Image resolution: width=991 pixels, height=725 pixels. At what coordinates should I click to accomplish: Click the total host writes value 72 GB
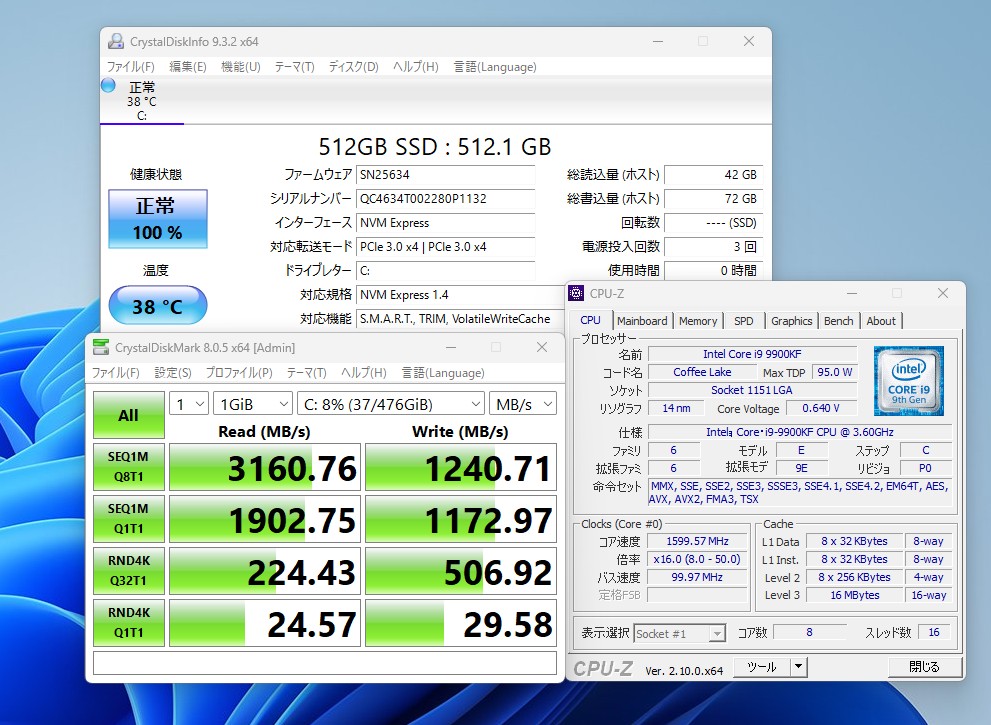(x=714, y=198)
